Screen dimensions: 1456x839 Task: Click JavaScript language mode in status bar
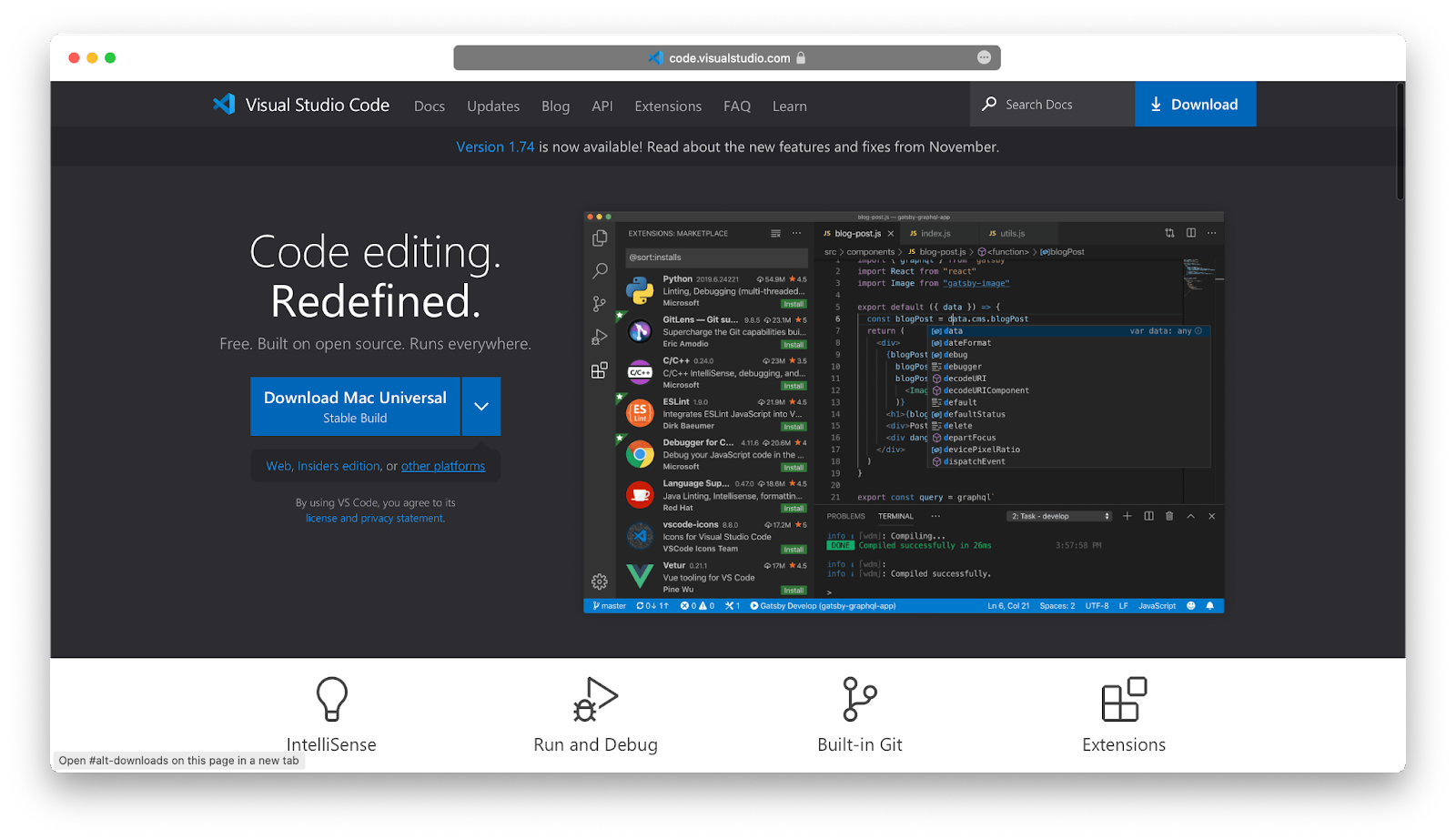(x=1157, y=606)
